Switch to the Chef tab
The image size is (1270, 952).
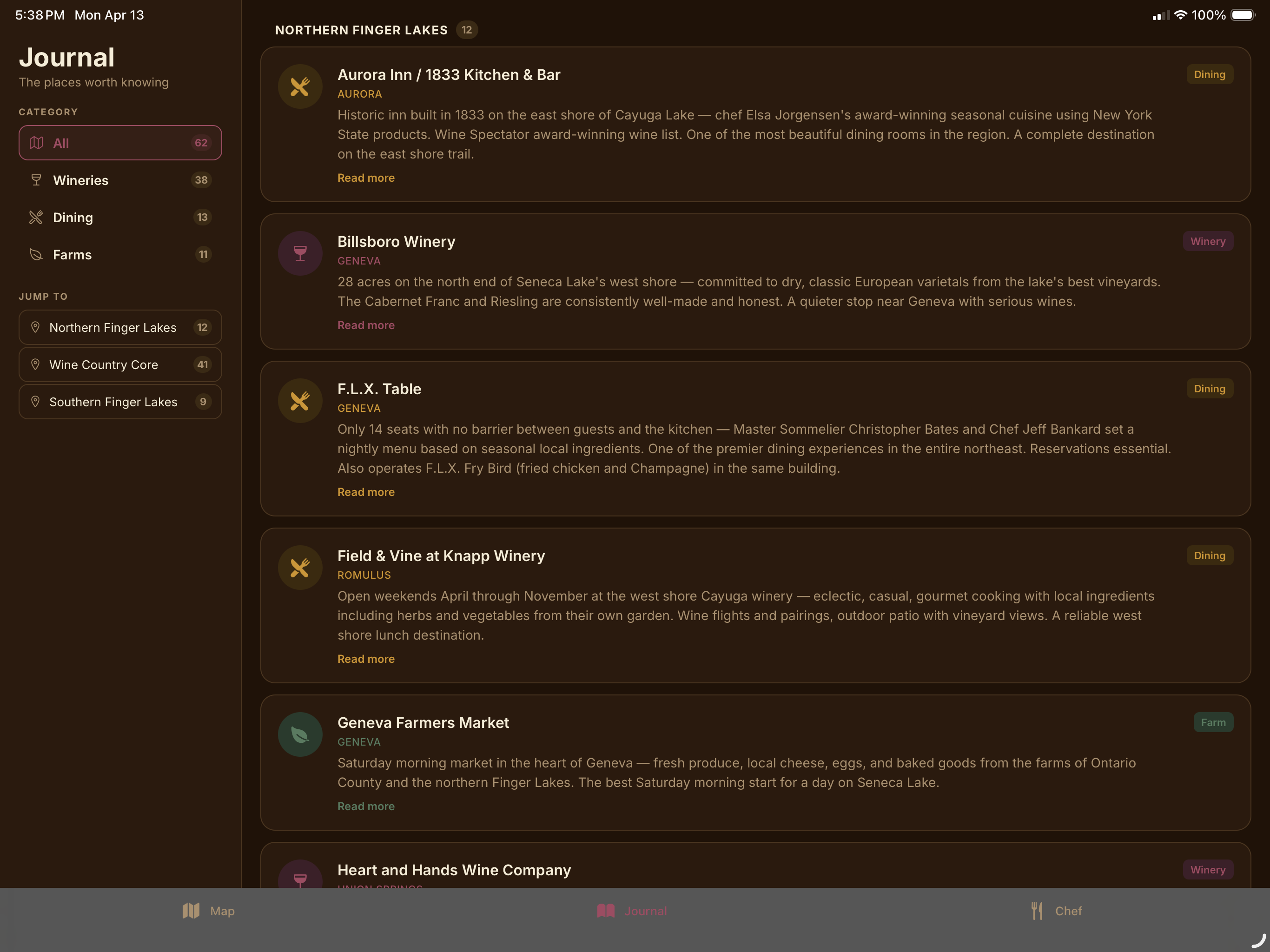point(1057,911)
